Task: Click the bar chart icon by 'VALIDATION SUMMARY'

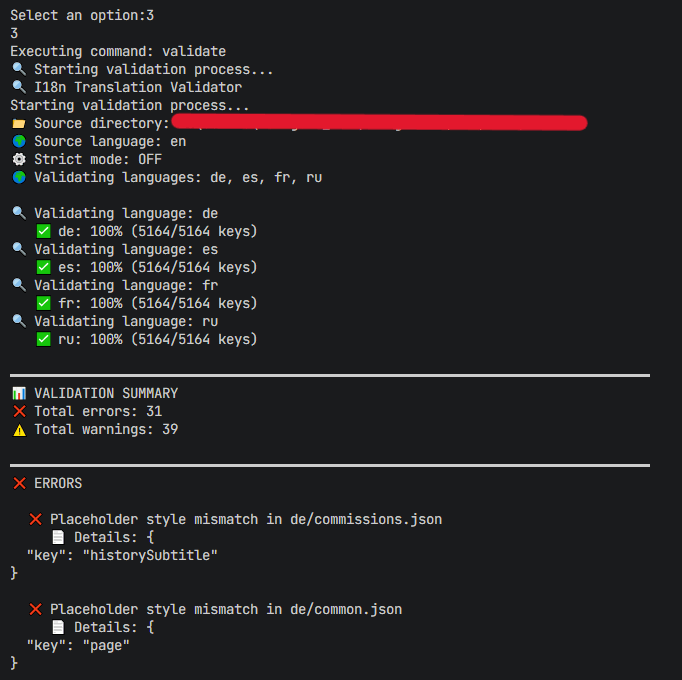Action: pyautogui.click(x=19, y=393)
